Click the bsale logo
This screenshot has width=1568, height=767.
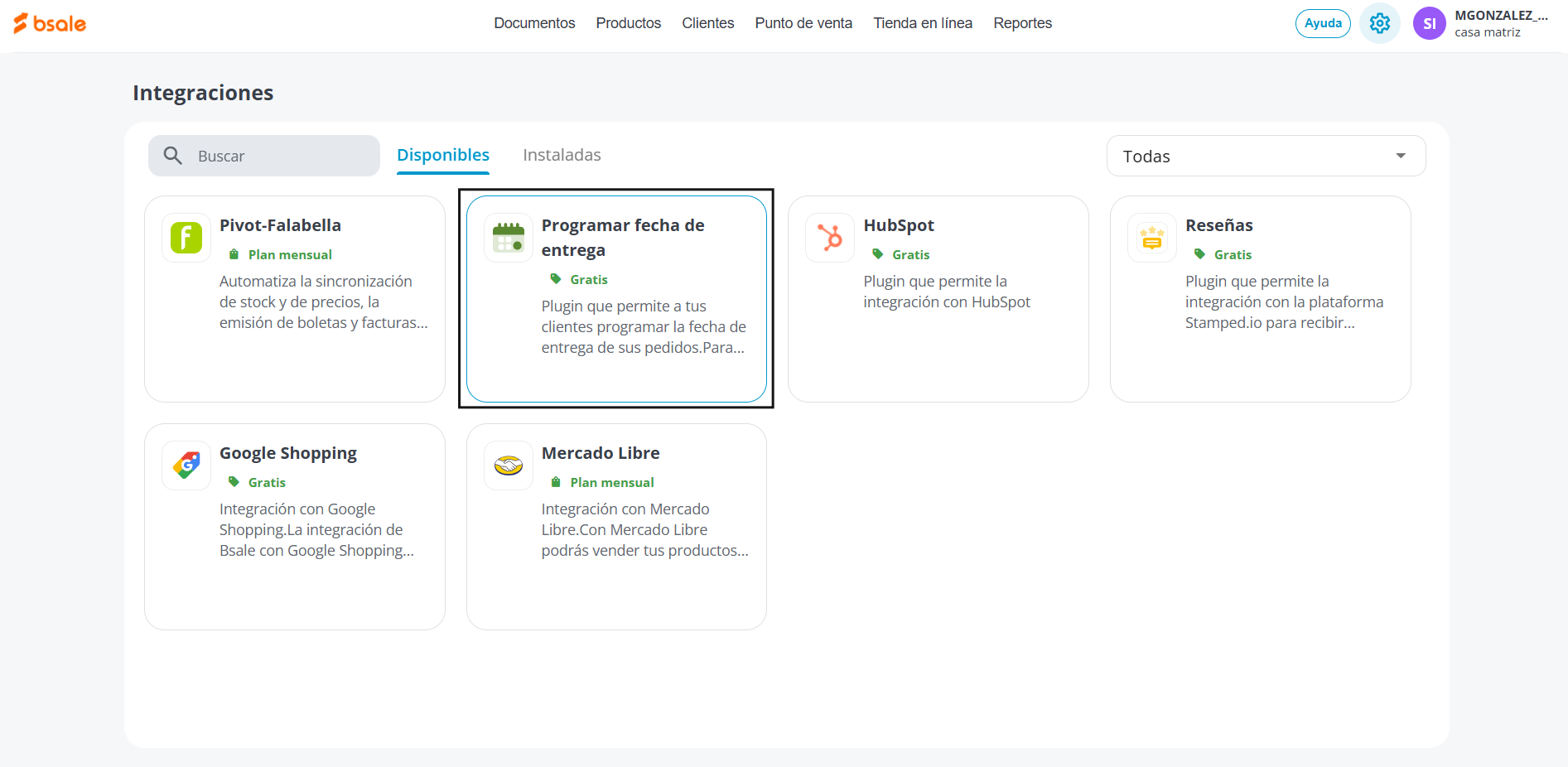click(50, 23)
